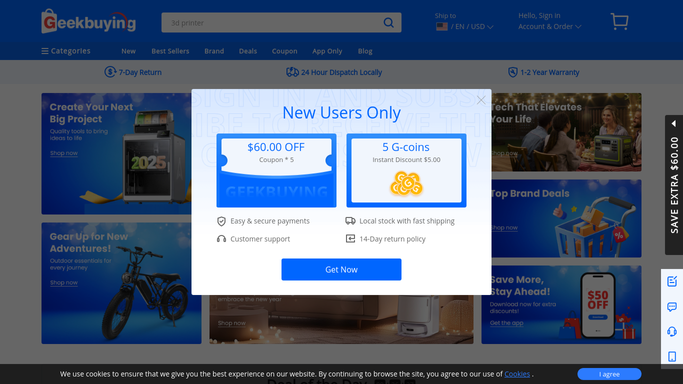Select the Best Sellers menu item

pos(170,51)
